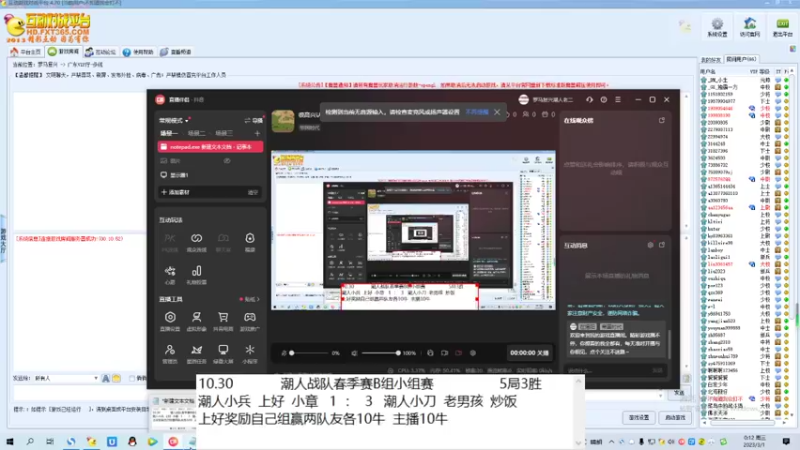
Task: Open the Windows Start menu
Action: click(x=10, y=442)
